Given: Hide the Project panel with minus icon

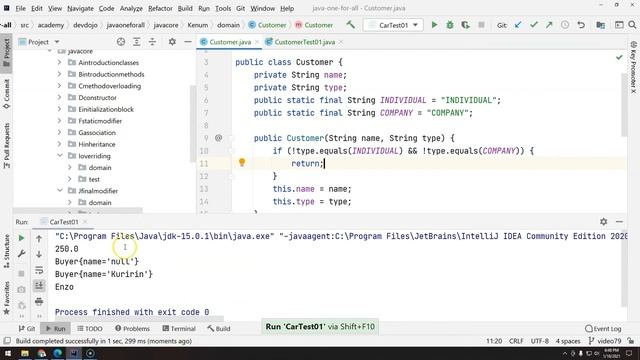Looking at the screenshot, I should coord(188,42).
